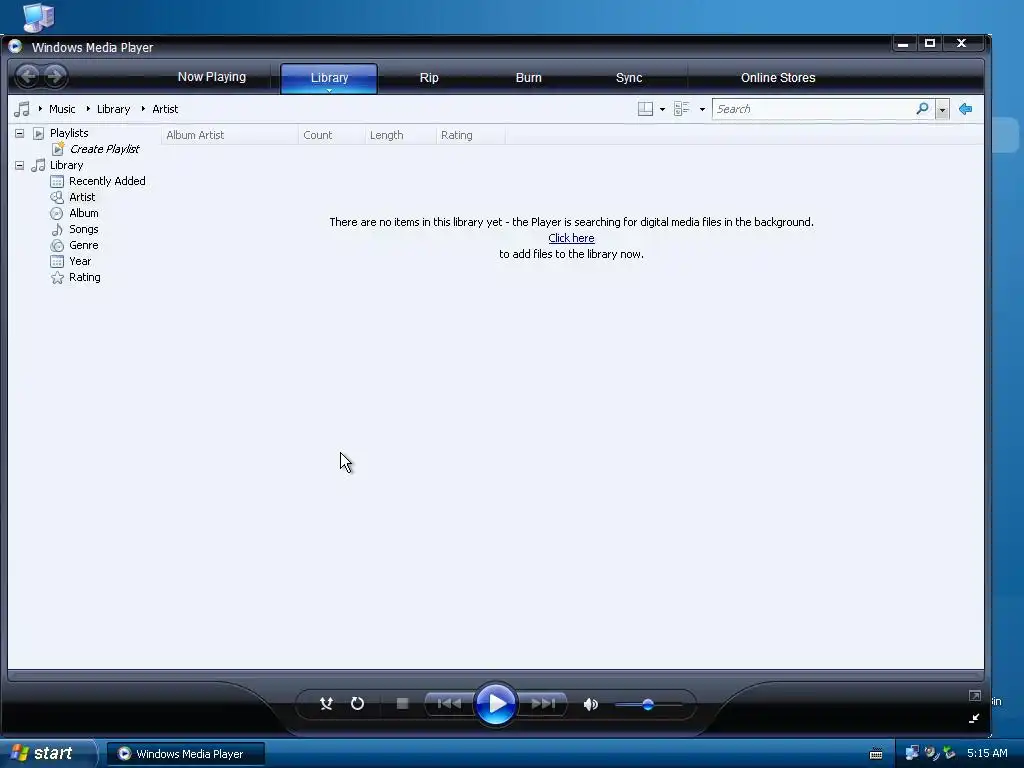Click the keyboard icon in taskbar

(876, 754)
